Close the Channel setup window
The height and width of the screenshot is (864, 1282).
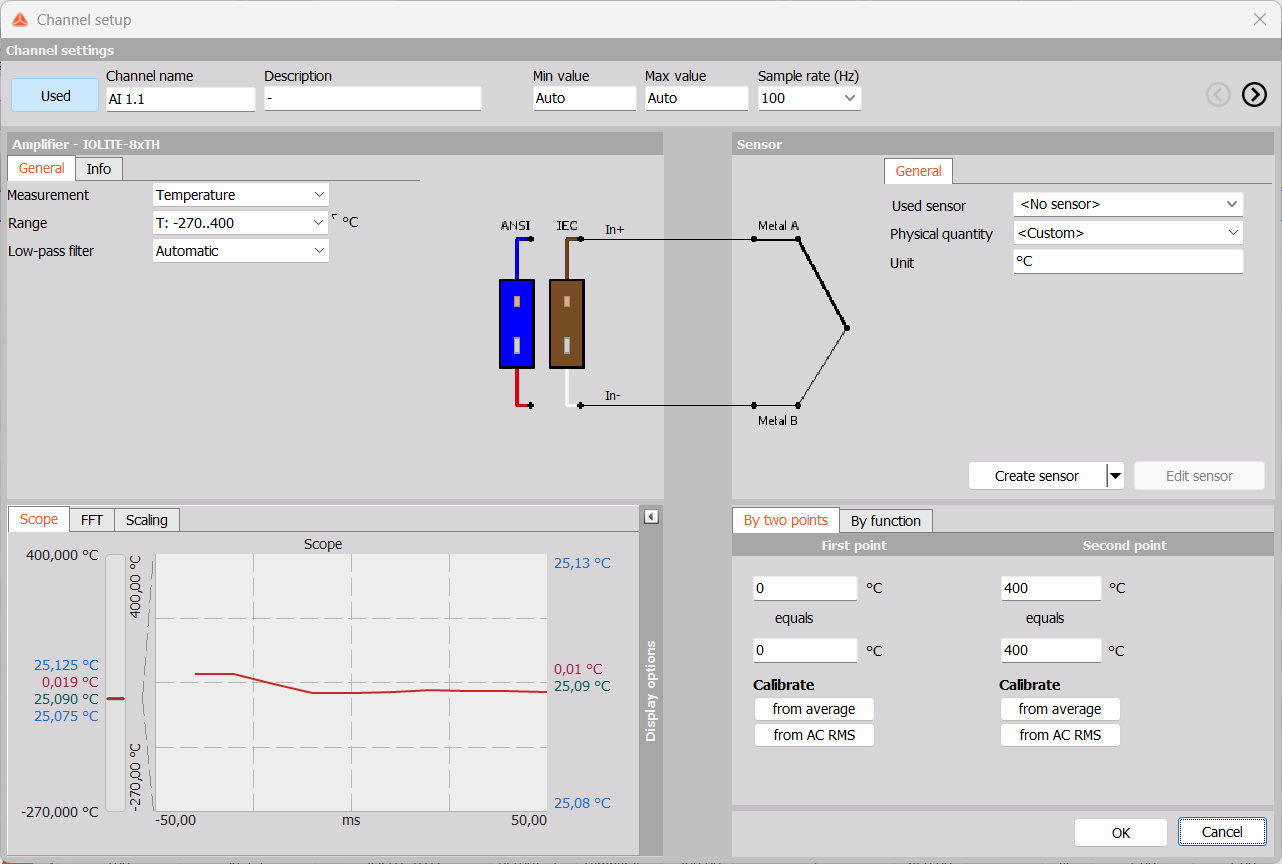(1260, 19)
